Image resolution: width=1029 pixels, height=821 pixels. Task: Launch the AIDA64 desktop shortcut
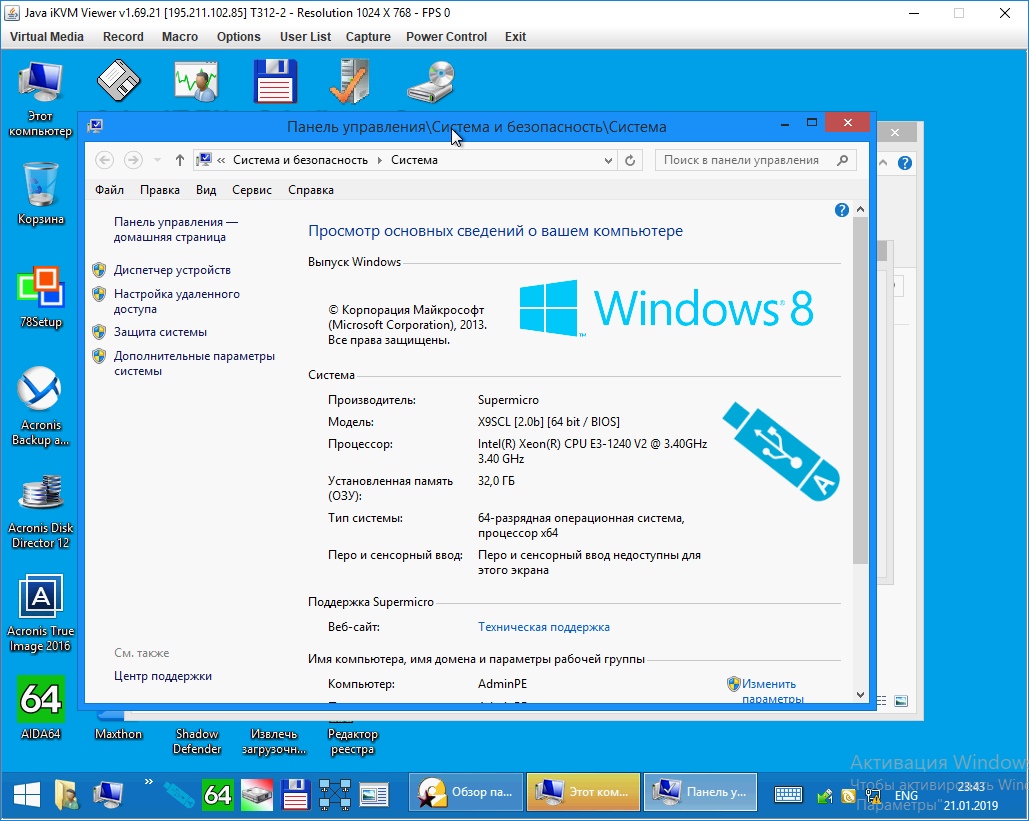click(41, 707)
